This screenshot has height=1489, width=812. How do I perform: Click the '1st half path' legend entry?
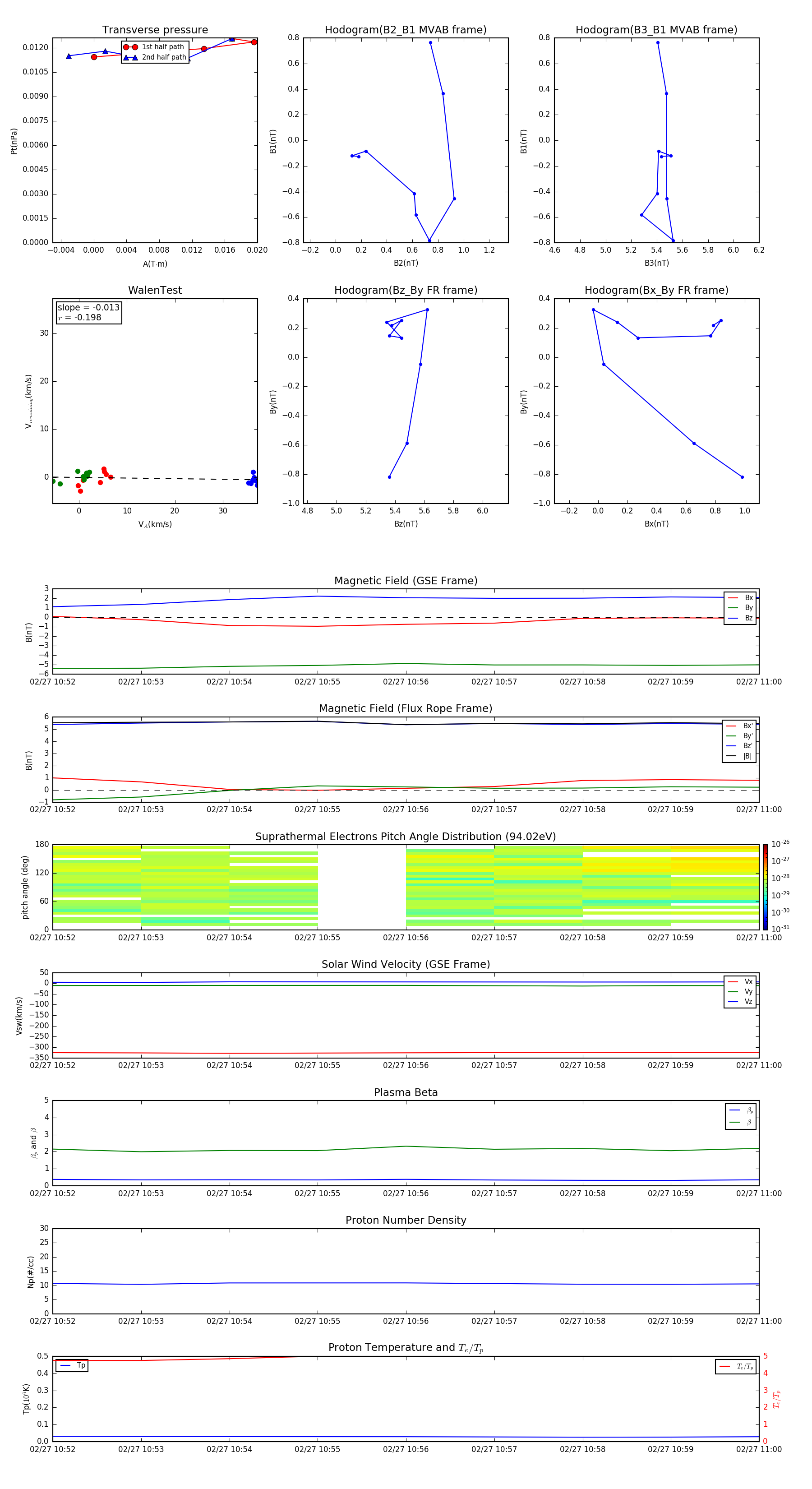pos(154,47)
